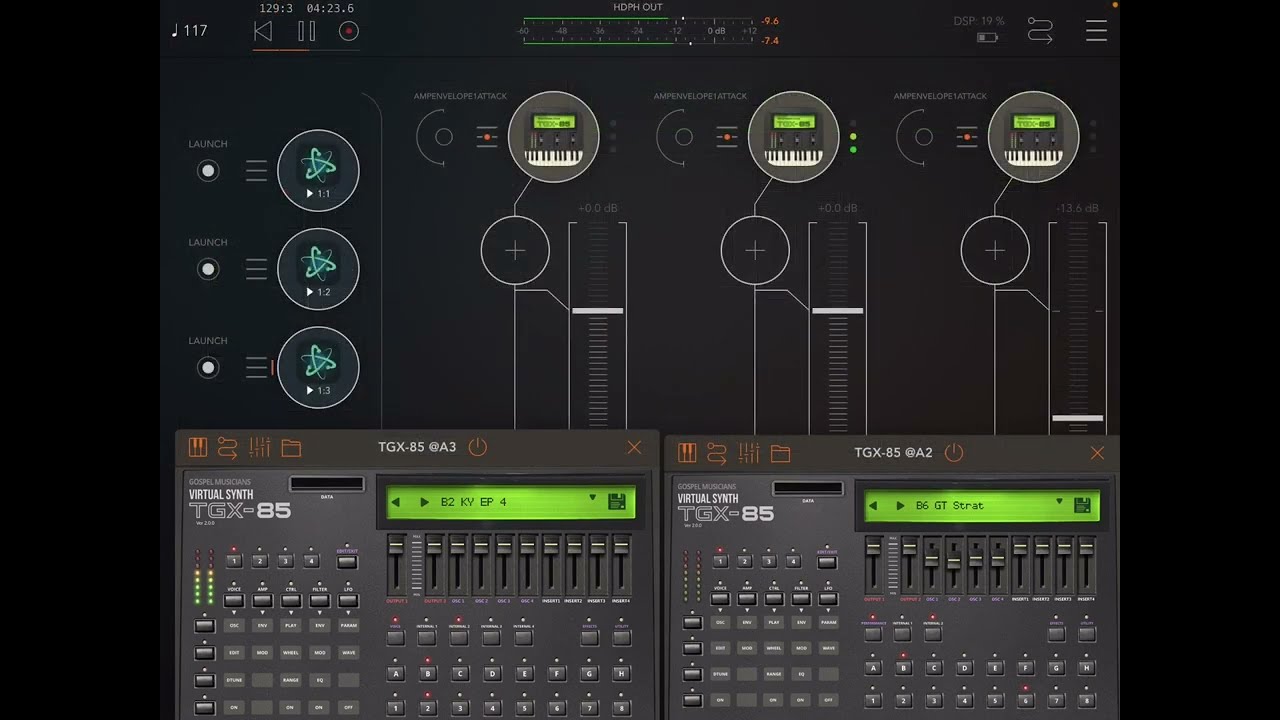Screen dimensions: 1280x720
Task: Click the third channel's fader at -13.6 dB
Action: [x=1078, y=418]
